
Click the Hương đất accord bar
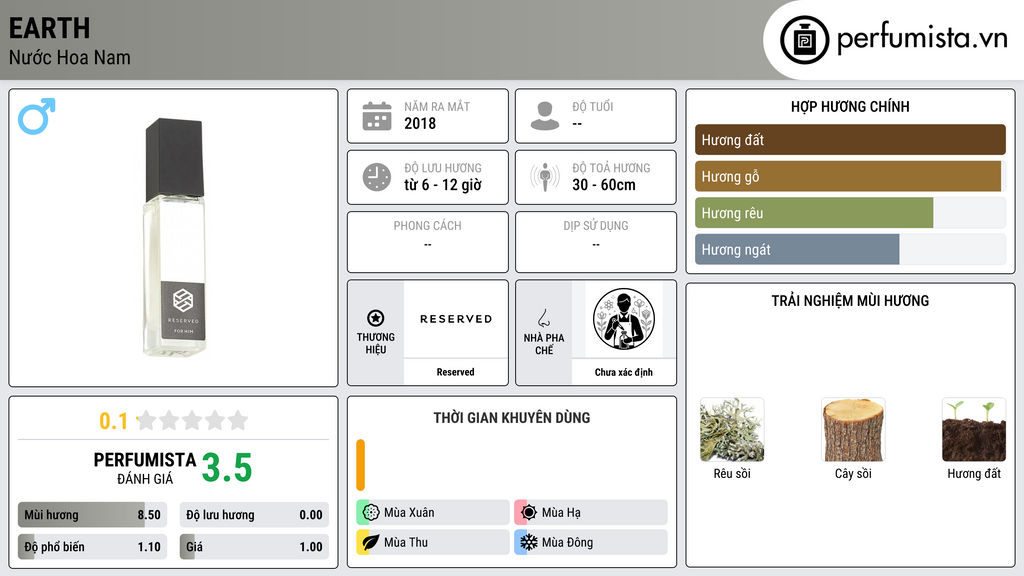click(x=850, y=140)
